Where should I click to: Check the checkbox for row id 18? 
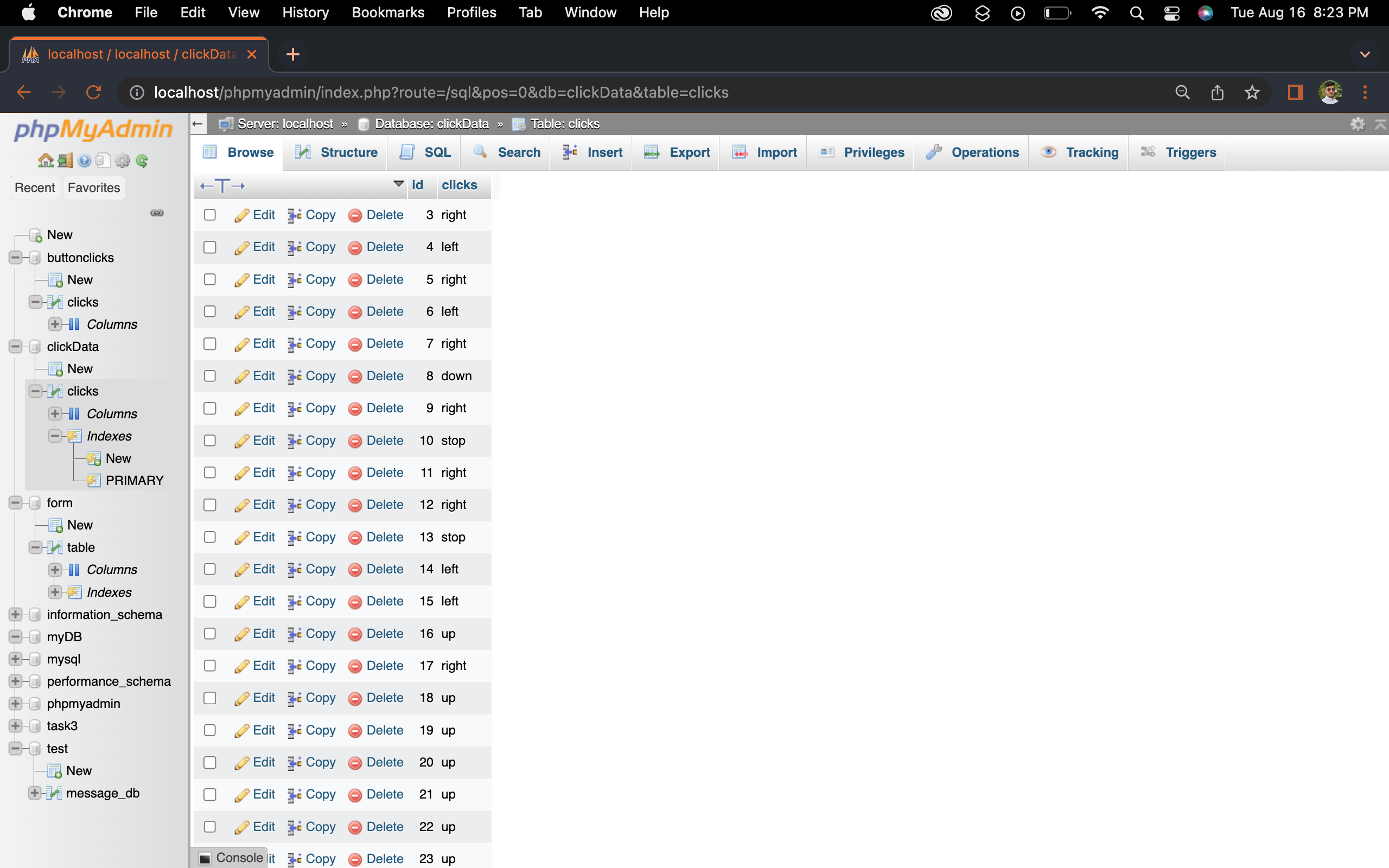pos(210,698)
